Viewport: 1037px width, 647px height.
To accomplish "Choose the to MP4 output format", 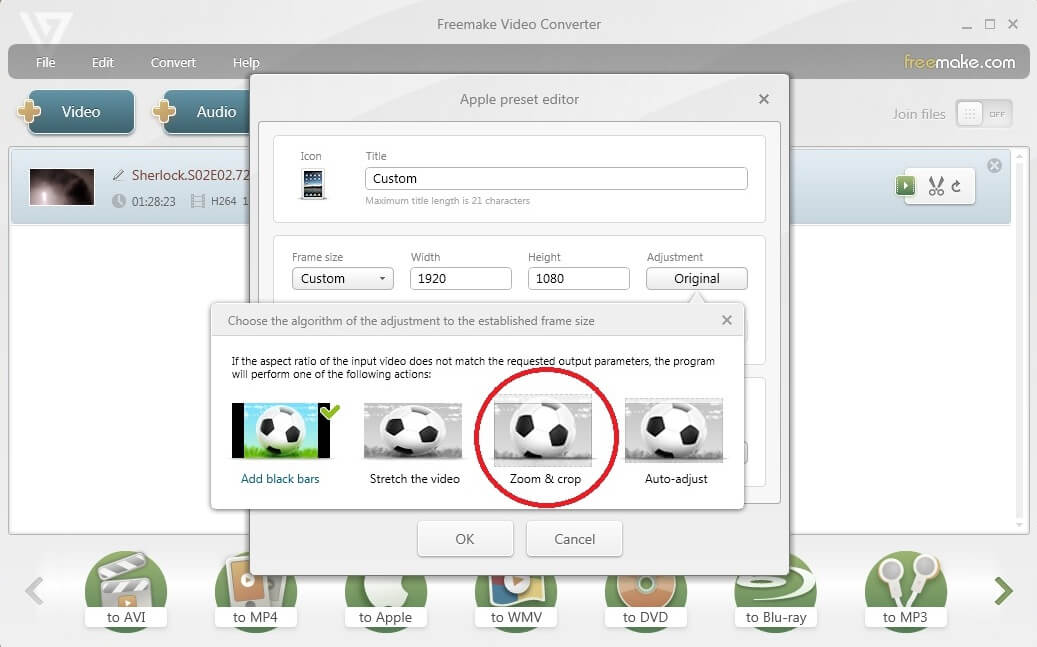I will pos(255,591).
